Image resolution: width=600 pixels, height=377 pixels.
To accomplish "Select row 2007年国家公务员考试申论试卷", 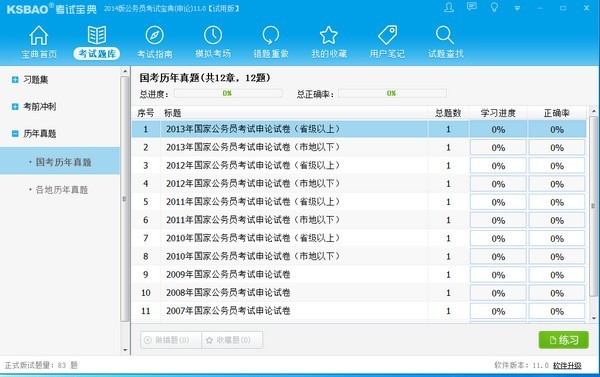I will (359, 311).
